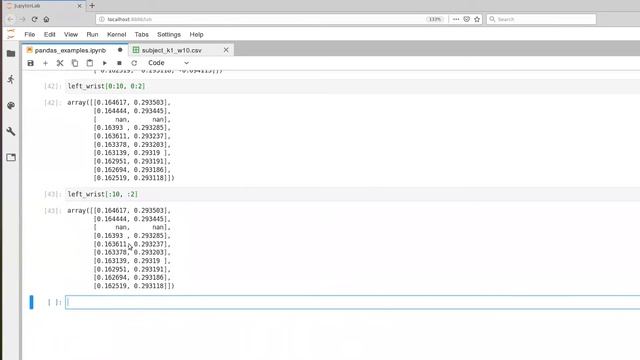This screenshot has height=360, width=640.
Task: Run the selected cell
Action: pos(104,63)
